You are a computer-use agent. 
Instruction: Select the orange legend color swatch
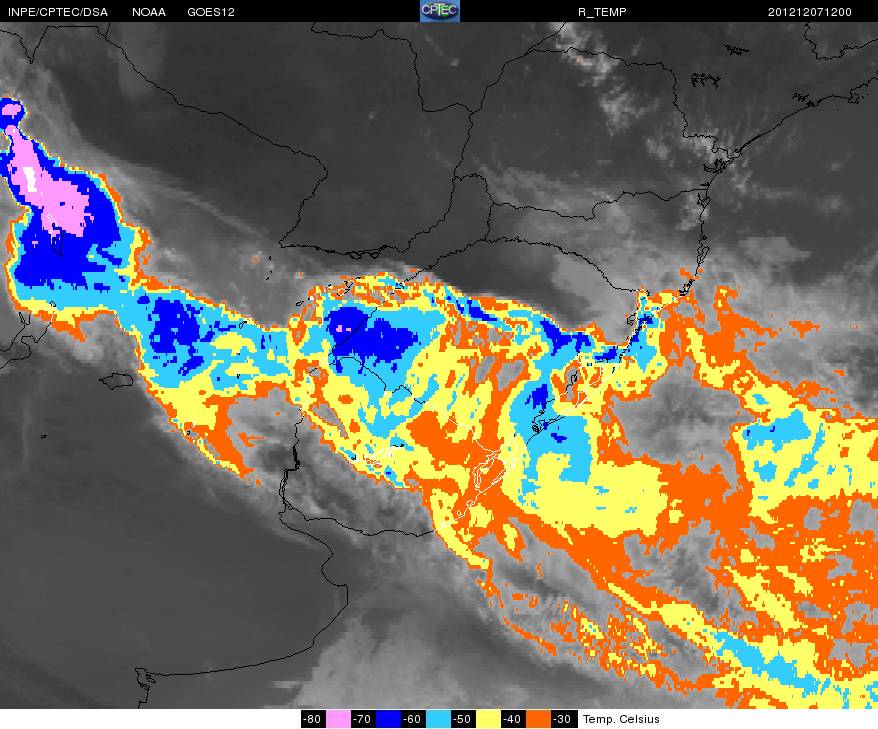pyautogui.click(x=538, y=719)
